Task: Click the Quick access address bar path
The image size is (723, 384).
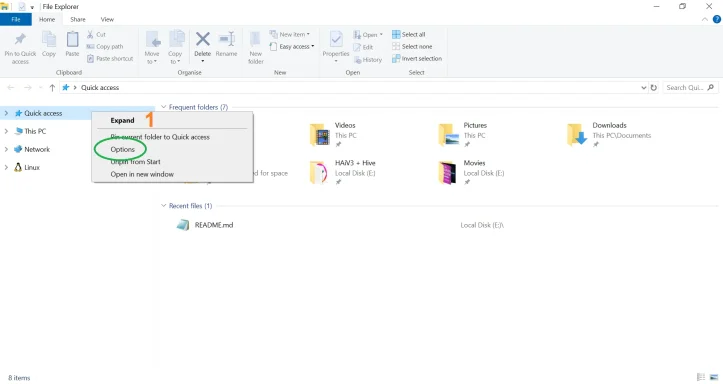Action: 100,88
